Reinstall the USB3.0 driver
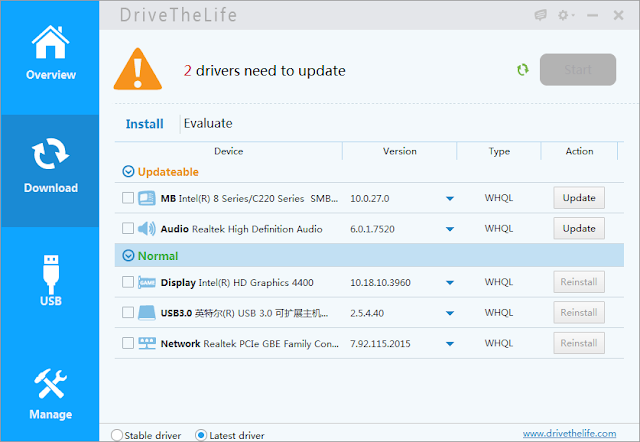 579,313
